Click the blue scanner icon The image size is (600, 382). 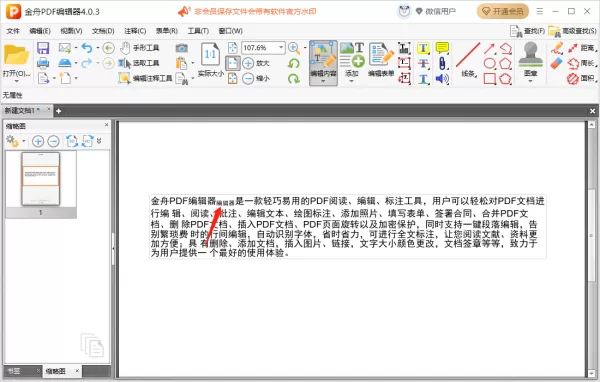pyautogui.click(x=65, y=63)
